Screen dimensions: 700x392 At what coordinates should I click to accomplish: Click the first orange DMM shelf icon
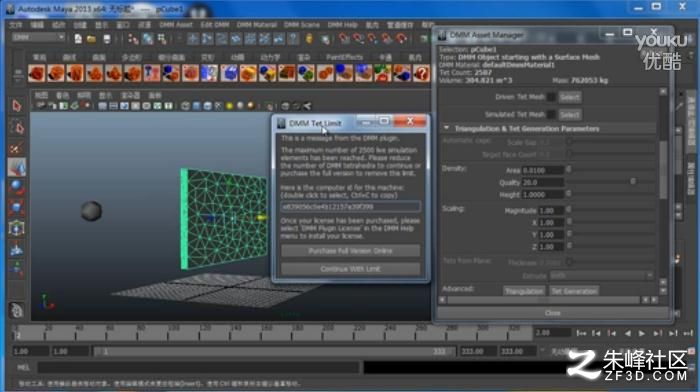point(36,73)
